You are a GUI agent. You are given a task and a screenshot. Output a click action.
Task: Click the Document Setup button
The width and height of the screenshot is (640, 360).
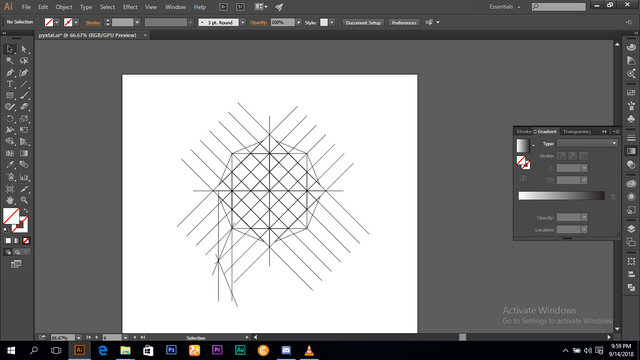(x=363, y=22)
